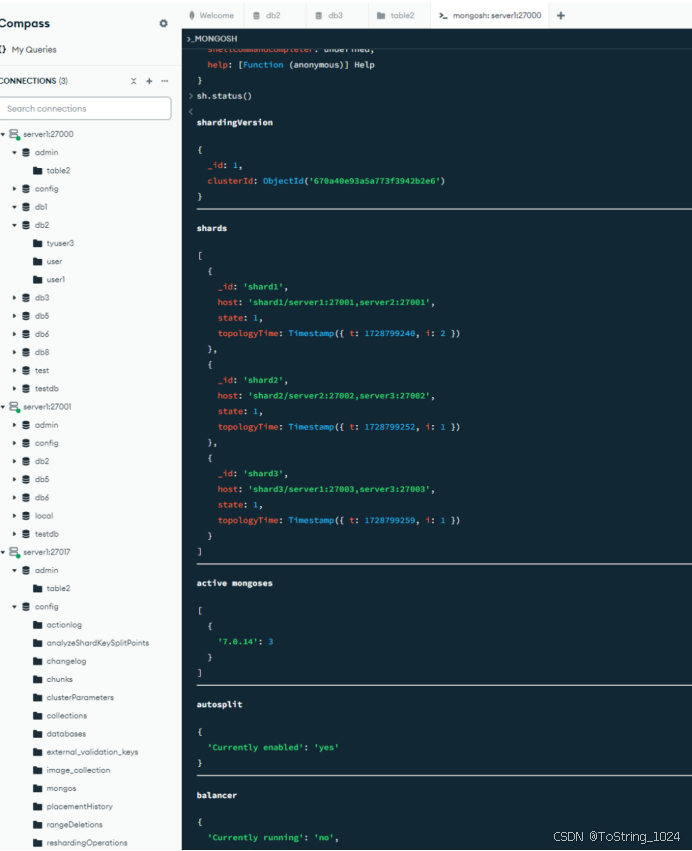
Task: Select the tyuser3 collection under db2
Action: [x=60, y=242]
